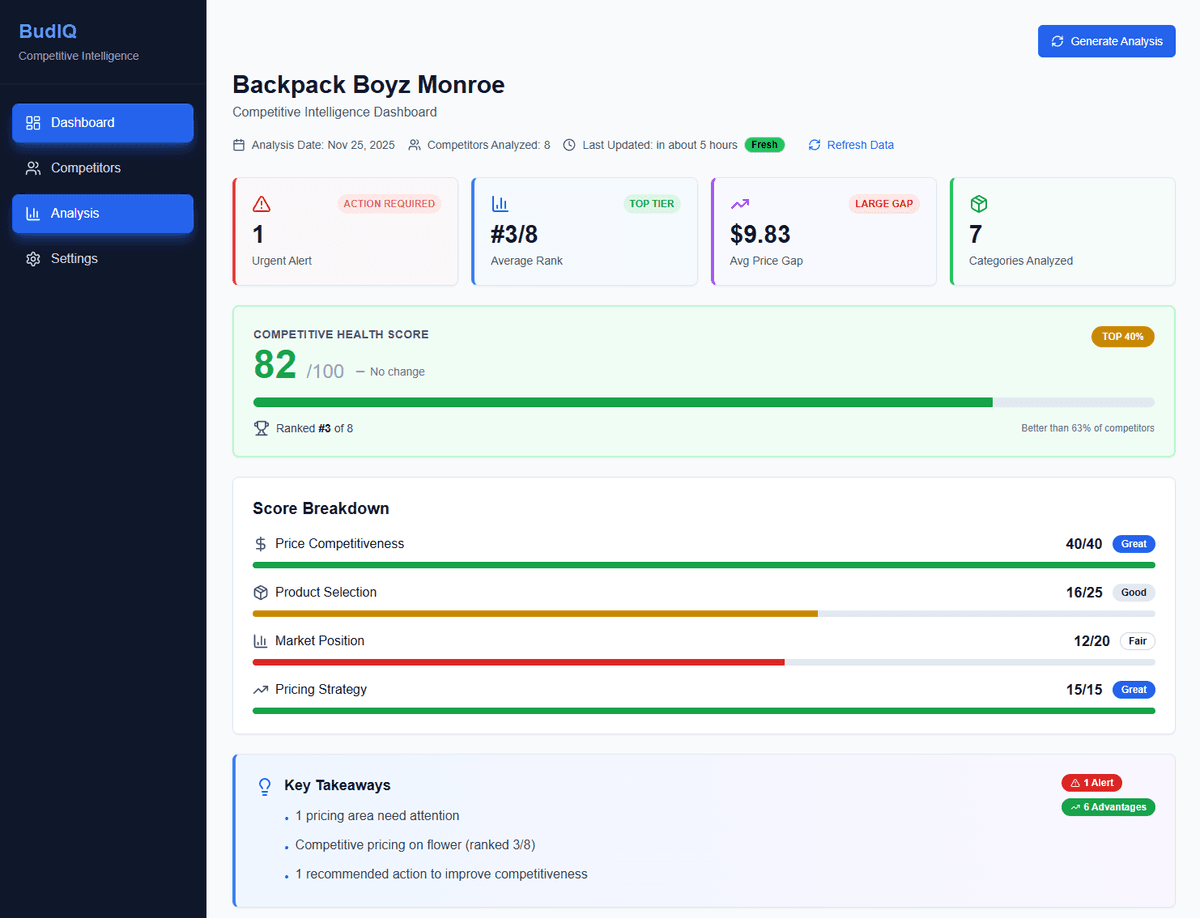Click the Competitors people icon in sidebar
Screen dimensions: 1200x918
(x=32, y=168)
